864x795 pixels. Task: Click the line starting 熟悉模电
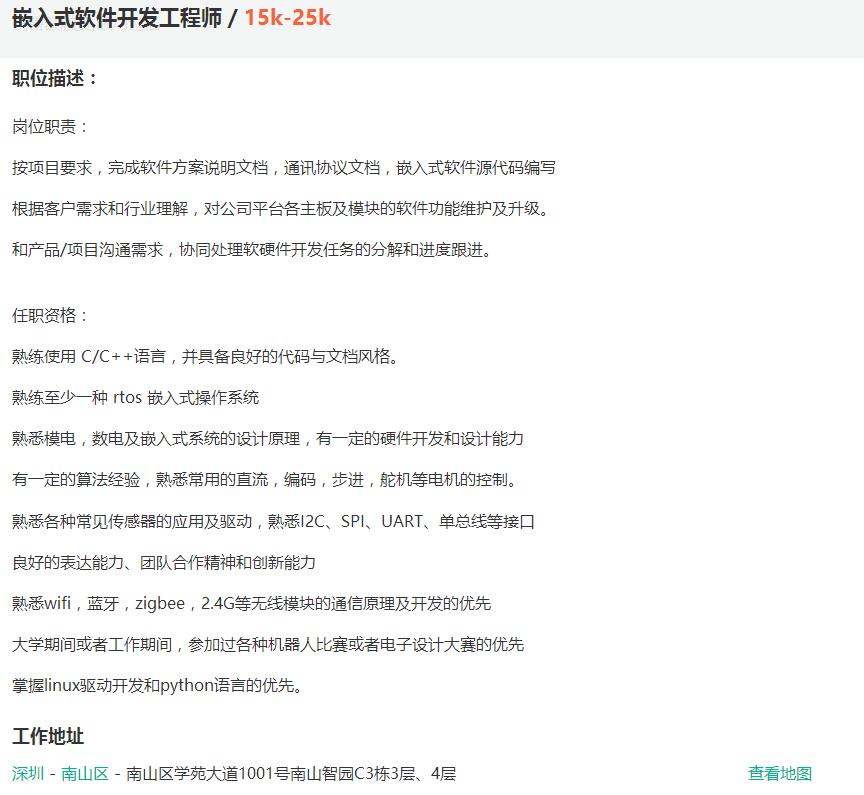[x=268, y=439]
